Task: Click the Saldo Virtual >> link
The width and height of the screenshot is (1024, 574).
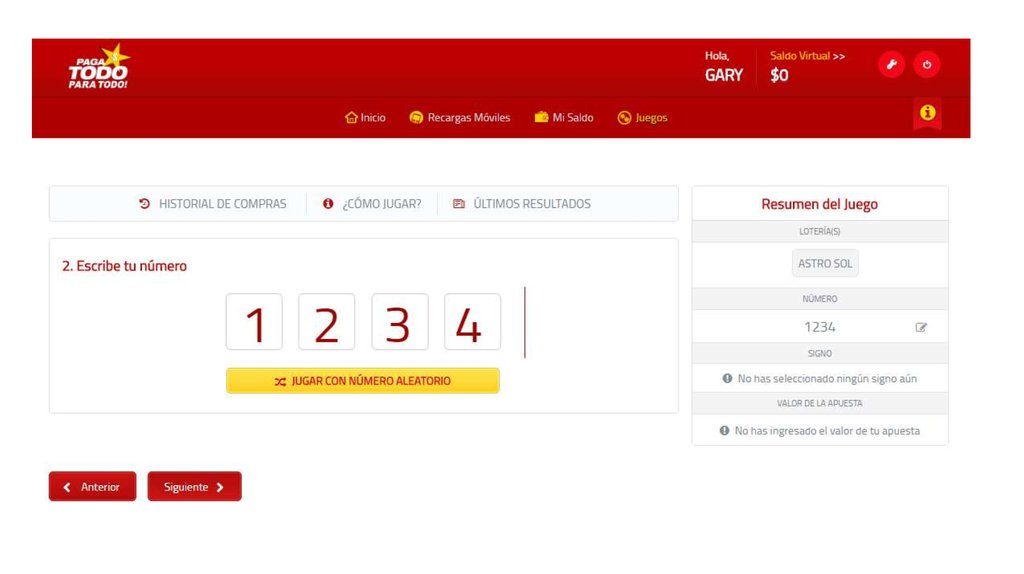Action: (x=807, y=56)
